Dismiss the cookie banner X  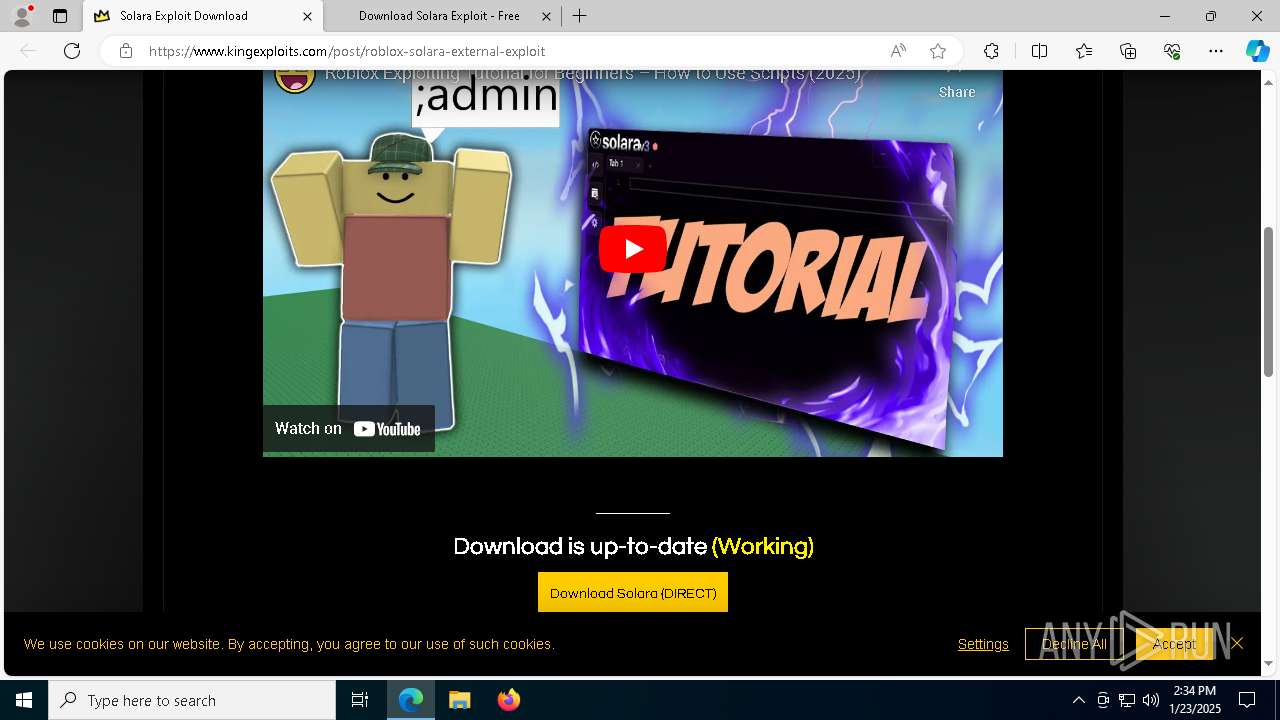click(1237, 643)
